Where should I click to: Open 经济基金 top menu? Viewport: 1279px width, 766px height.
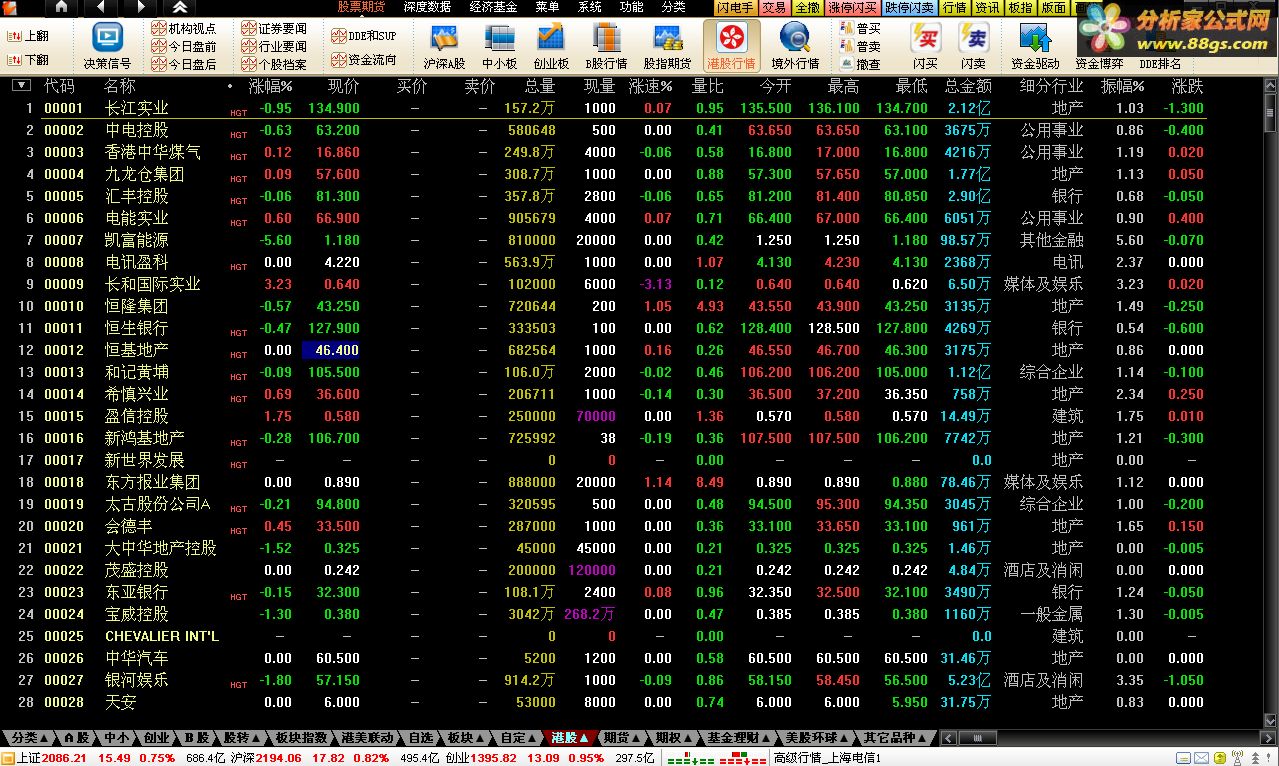tap(493, 7)
